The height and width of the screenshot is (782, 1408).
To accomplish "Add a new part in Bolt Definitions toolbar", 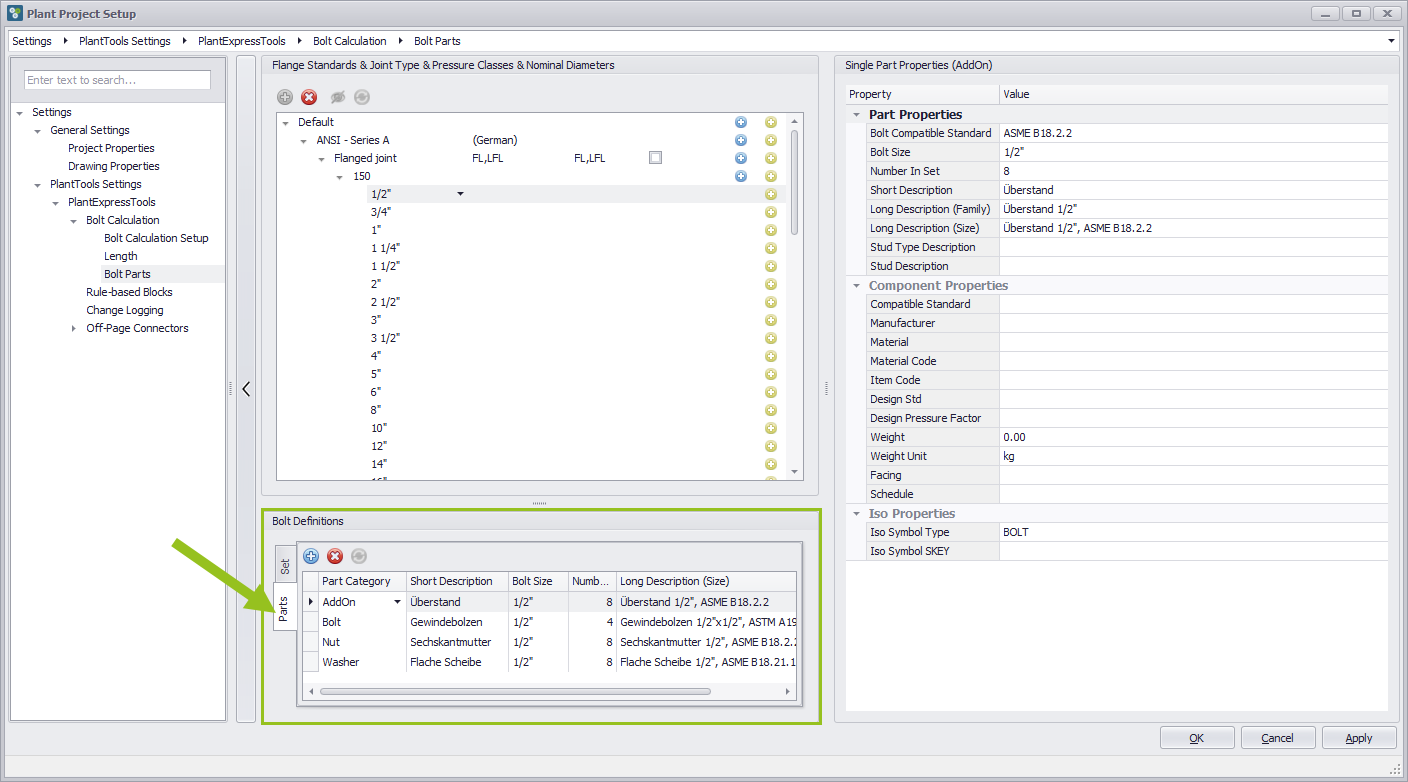I will point(311,556).
